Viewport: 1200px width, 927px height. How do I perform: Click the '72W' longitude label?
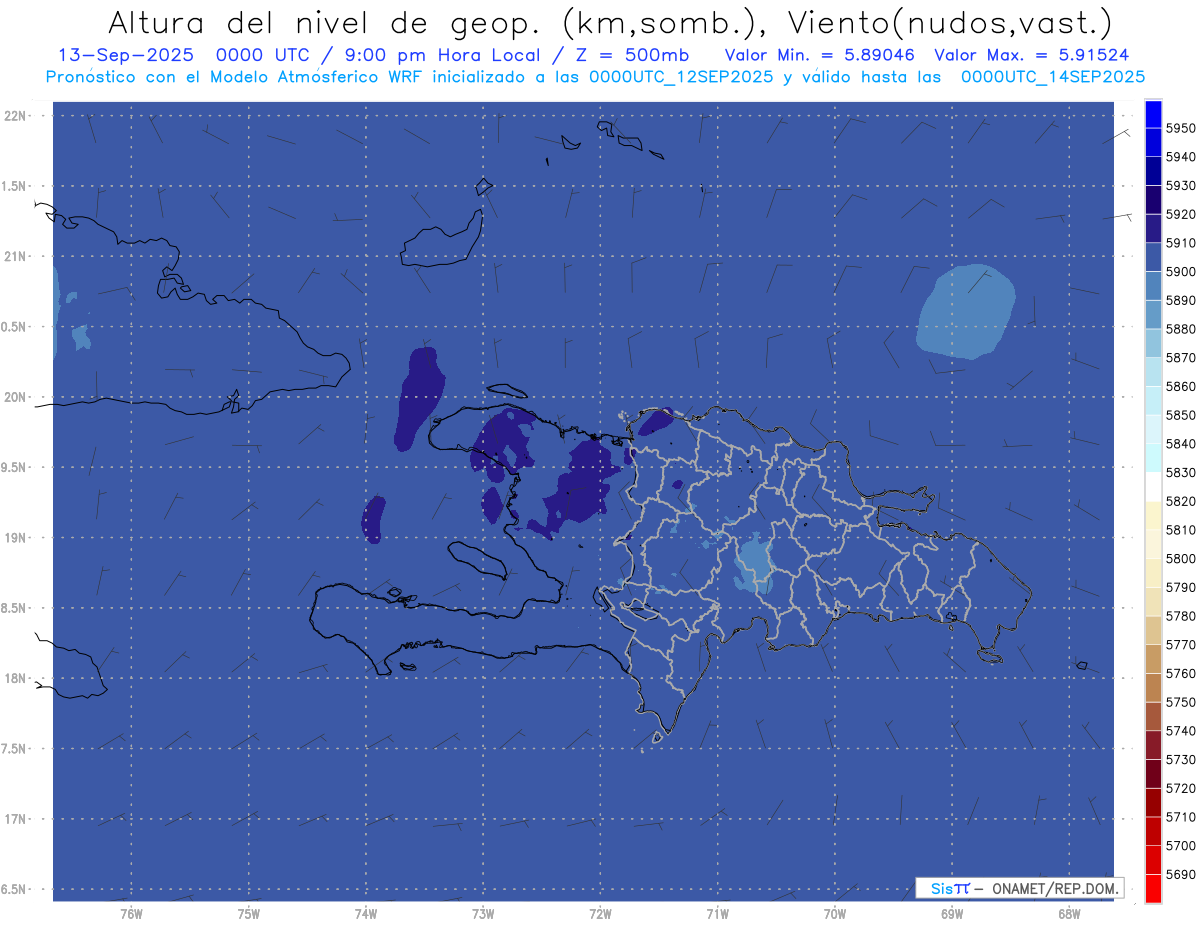(x=599, y=914)
